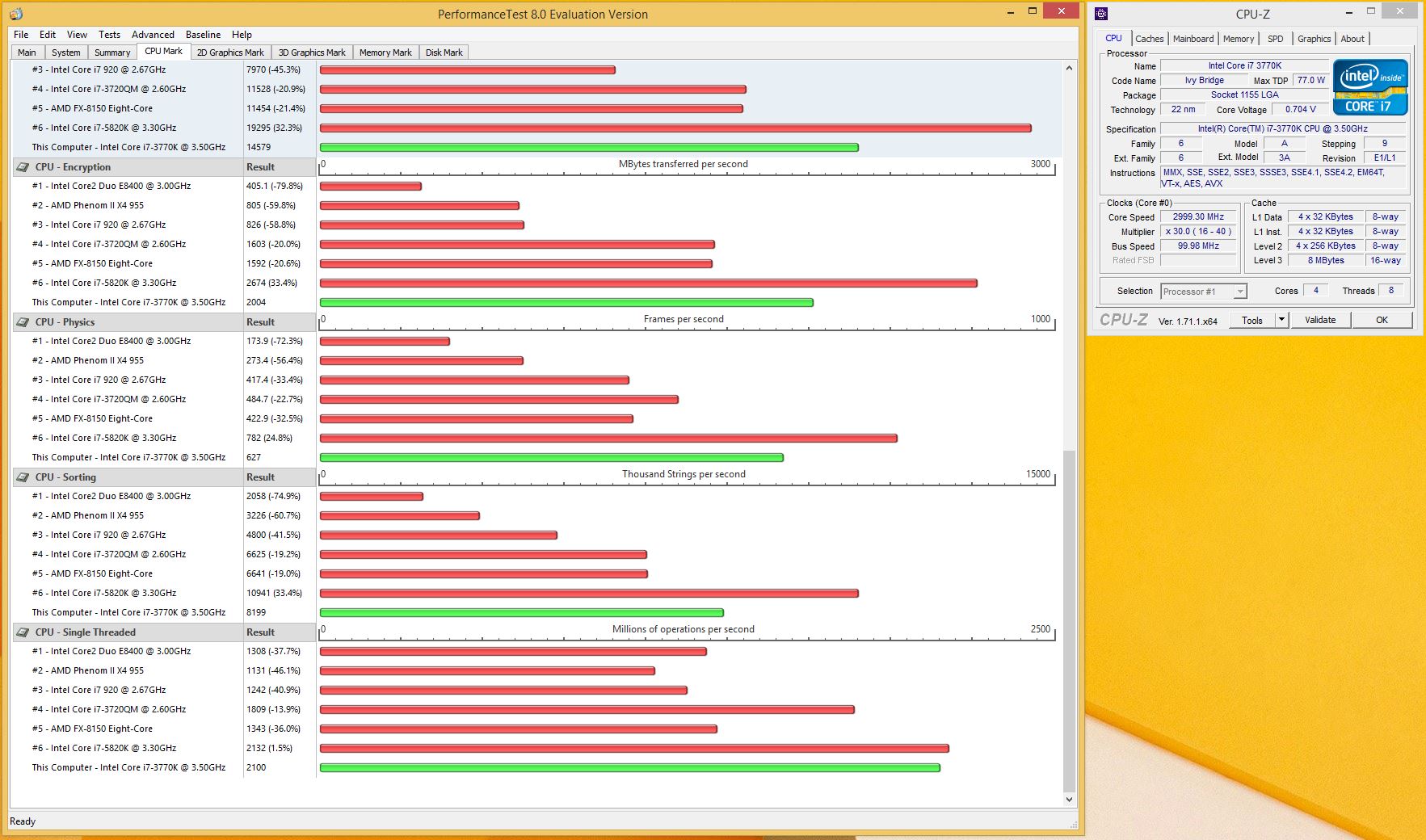Switch to the Main tab
This screenshot has height=840, width=1426.
pos(27,52)
